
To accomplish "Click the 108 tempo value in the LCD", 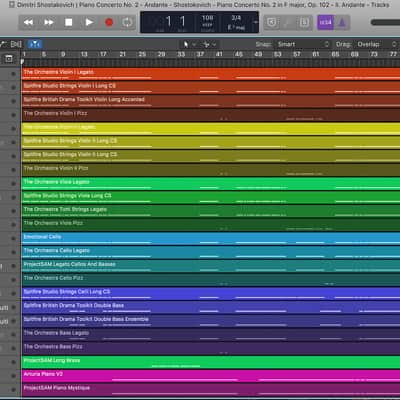I will point(207,18).
